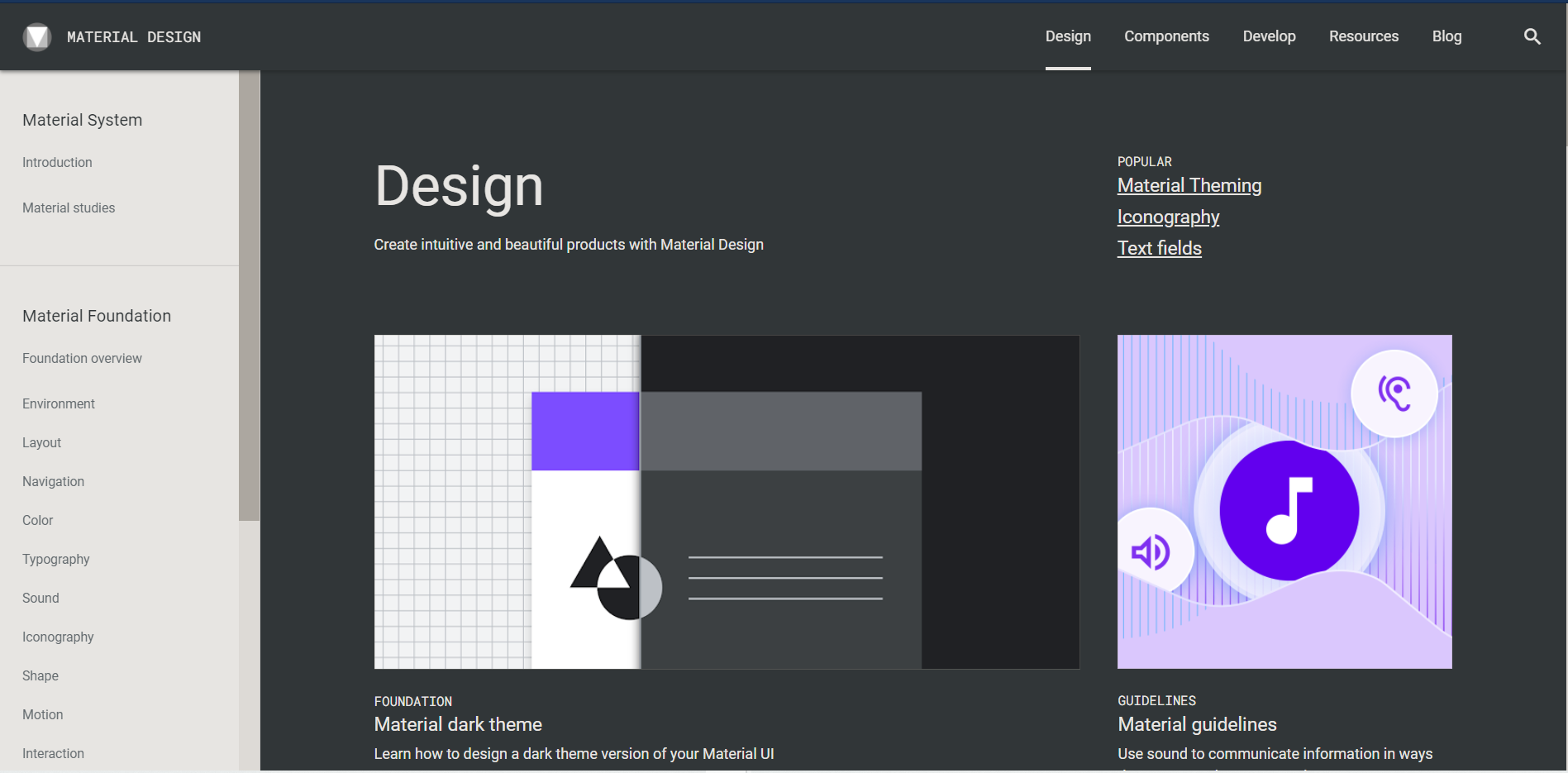
Task: Go to Motion in sidebar
Action: 42,714
